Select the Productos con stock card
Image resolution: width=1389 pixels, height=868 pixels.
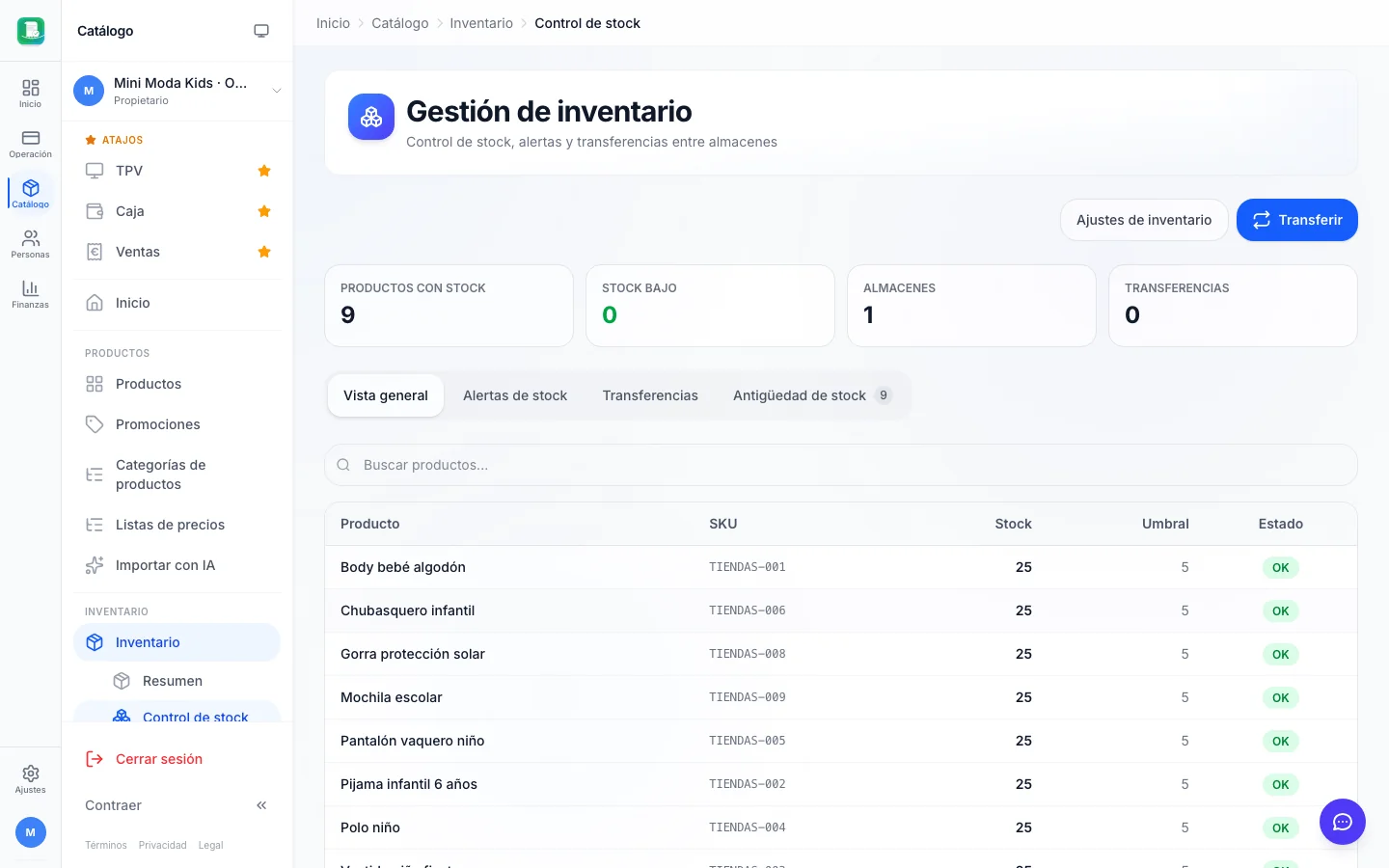pyautogui.click(x=449, y=306)
